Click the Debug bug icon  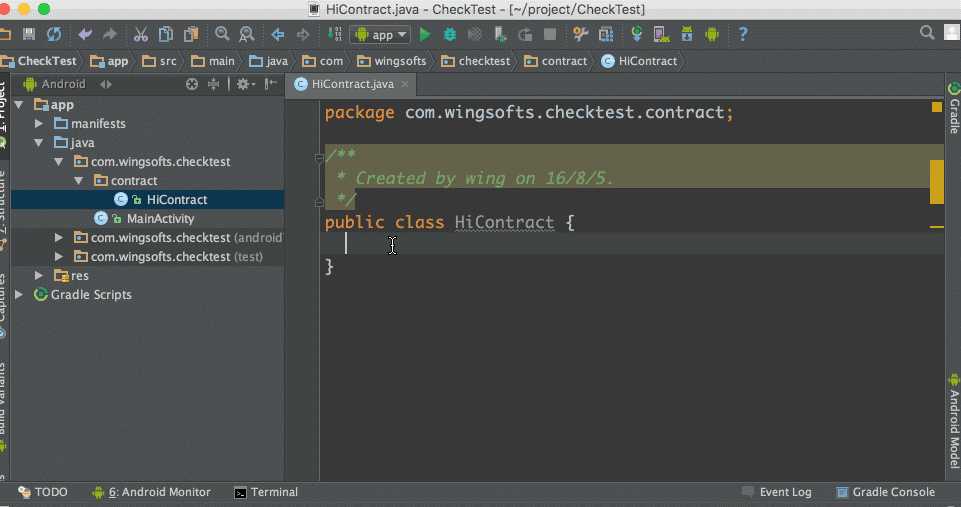point(450,34)
